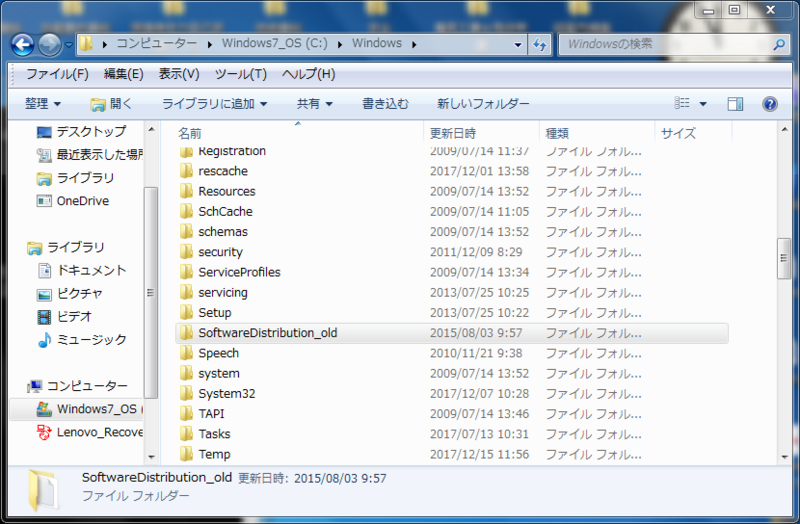Select the Tasks folder row

pos(452,434)
